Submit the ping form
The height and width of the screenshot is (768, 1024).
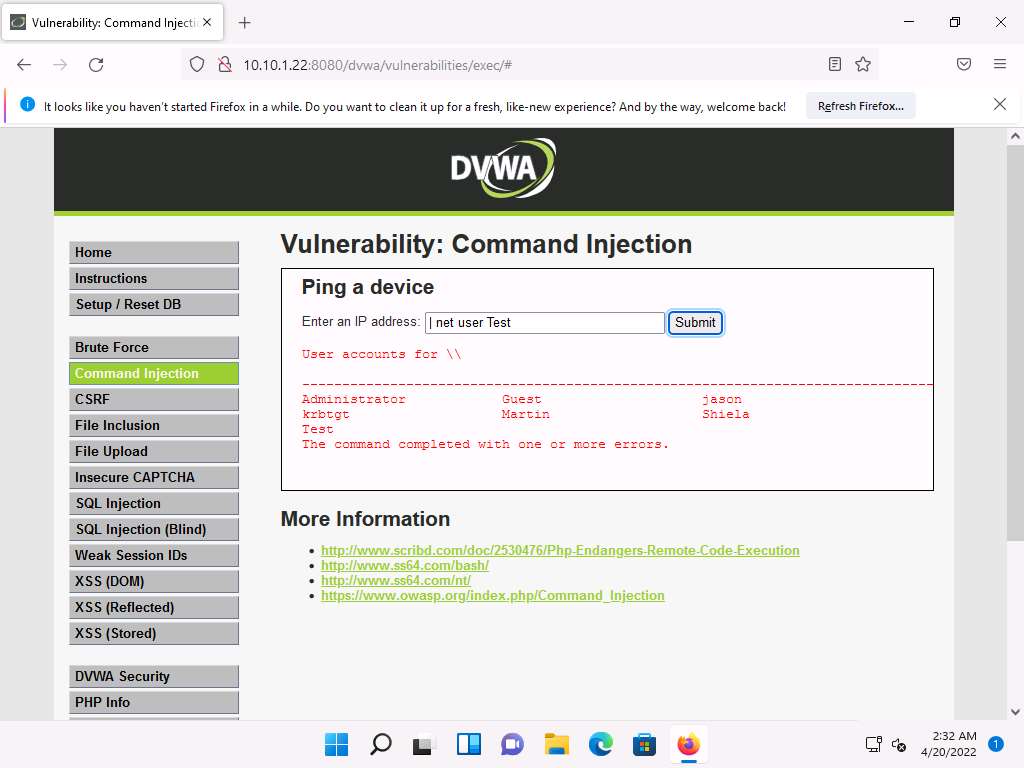(695, 322)
